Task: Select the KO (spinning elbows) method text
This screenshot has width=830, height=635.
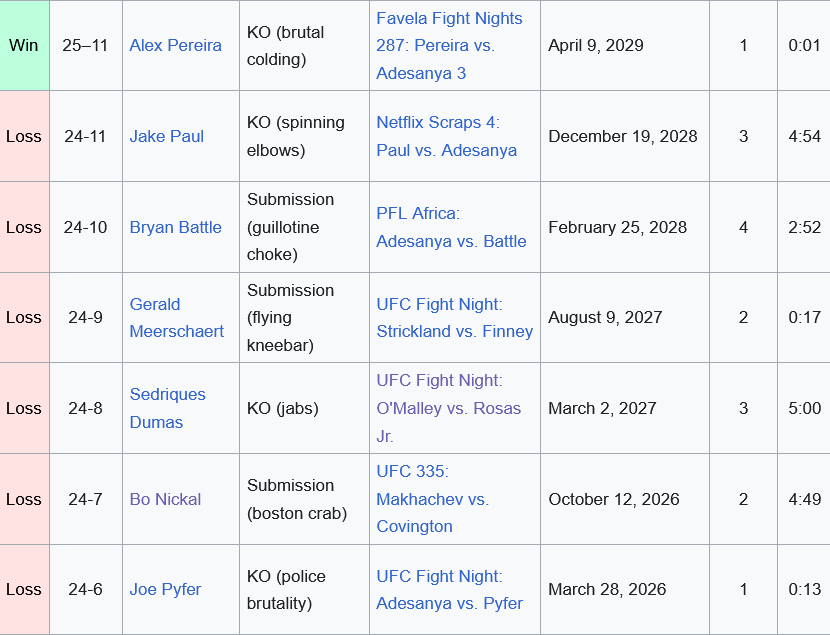Action: (x=295, y=137)
